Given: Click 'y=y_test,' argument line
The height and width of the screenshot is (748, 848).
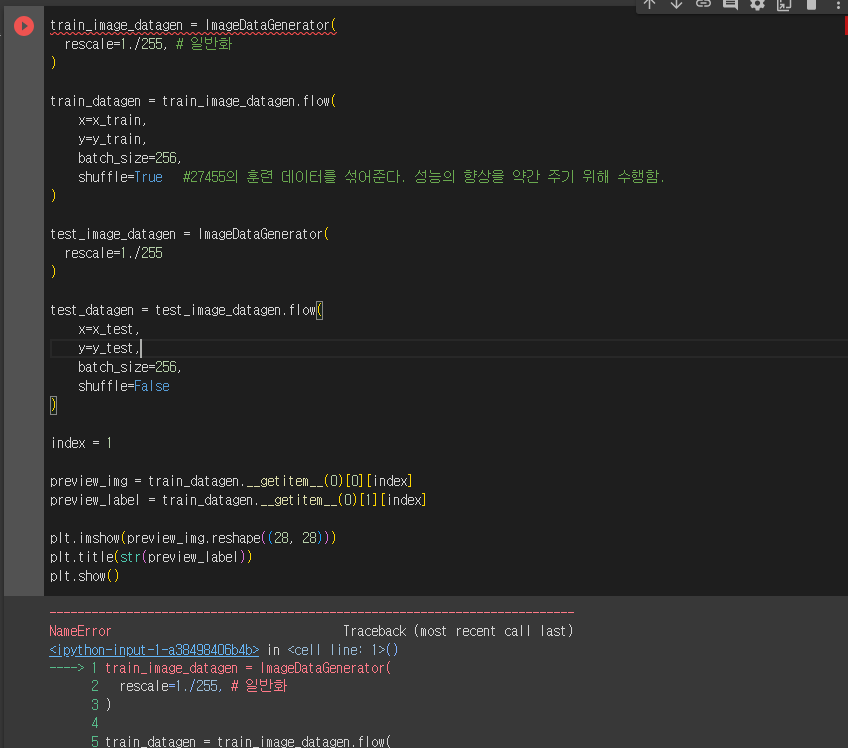Looking at the screenshot, I should tap(109, 348).
